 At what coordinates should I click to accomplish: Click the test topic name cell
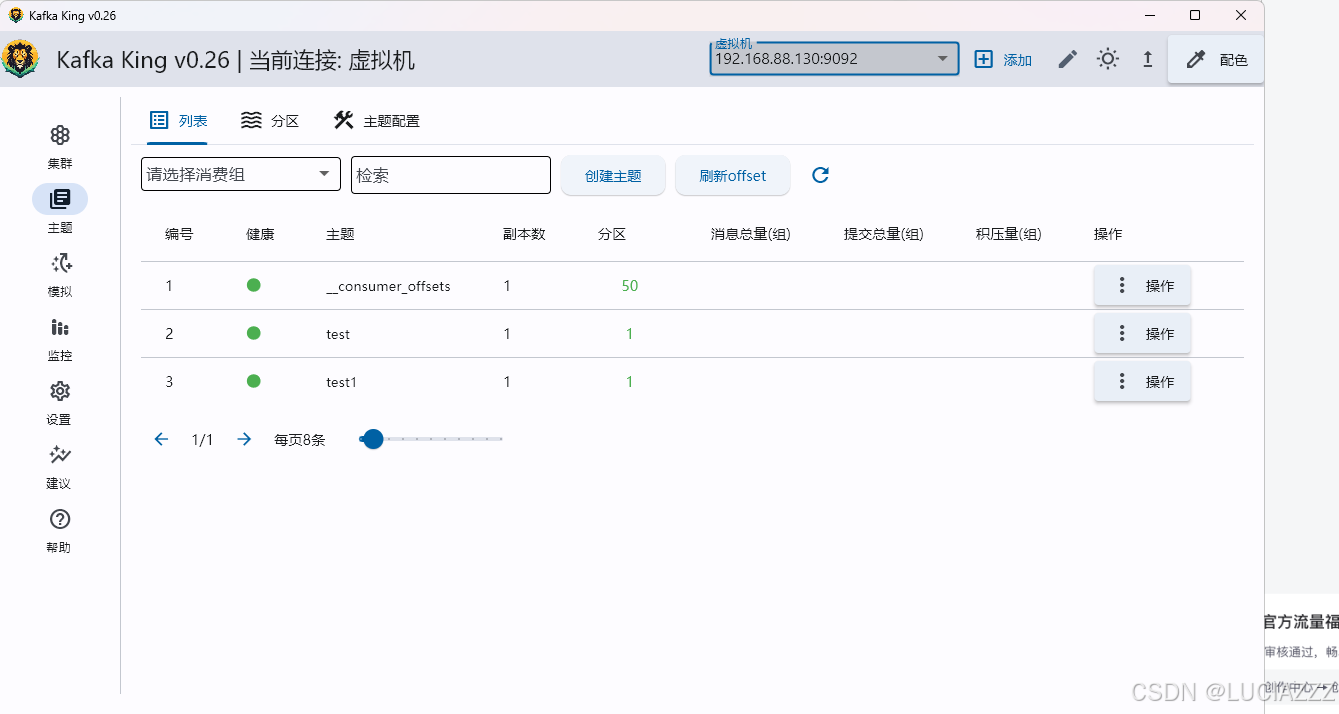338,334
